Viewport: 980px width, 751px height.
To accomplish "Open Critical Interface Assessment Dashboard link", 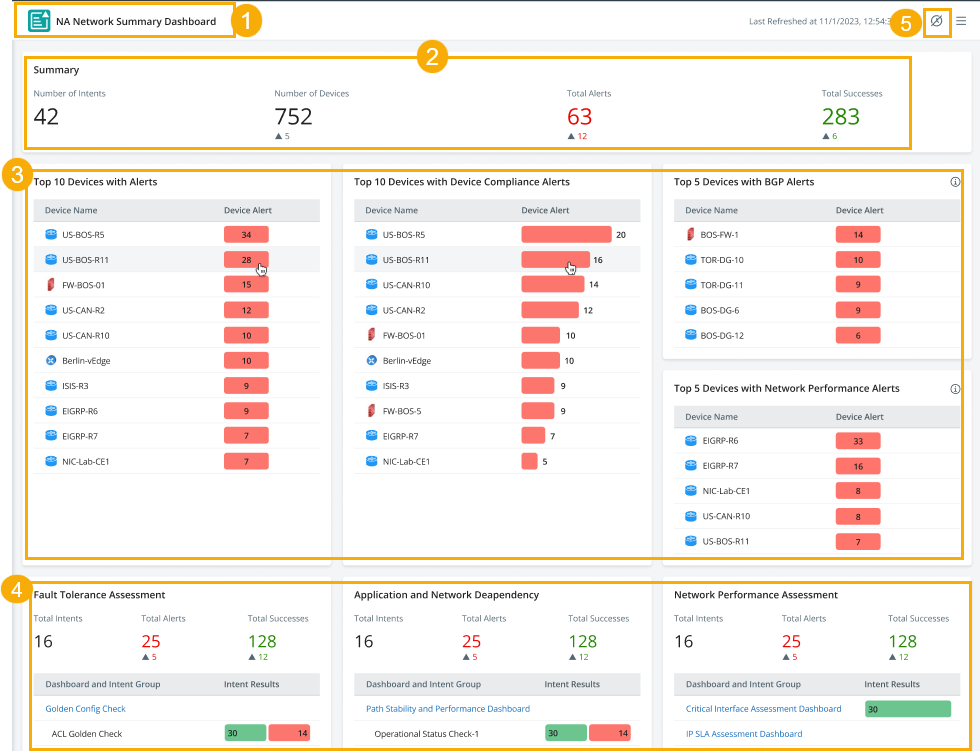I will pos(763,709).
